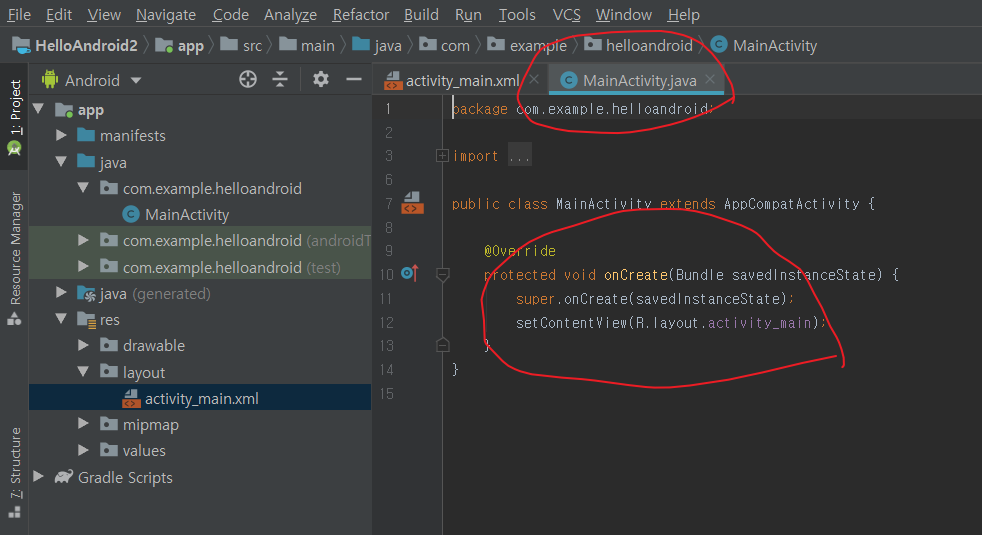Collapse the java folder in tree
982x535 pixels.
tap(61, 162)
